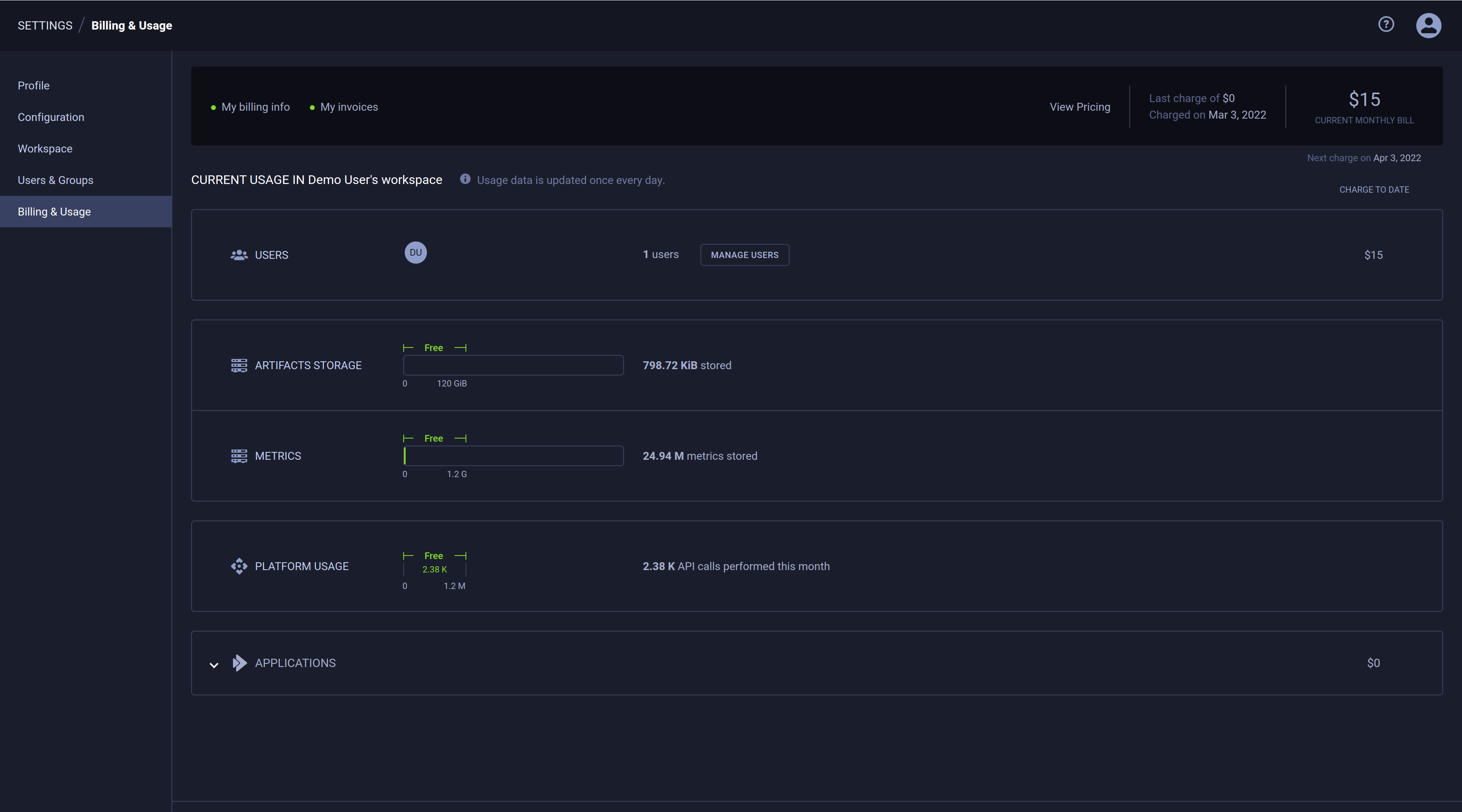1462x812 pixels.
Task: Click the Last charge of $0 text
Action: point(1192,98)
